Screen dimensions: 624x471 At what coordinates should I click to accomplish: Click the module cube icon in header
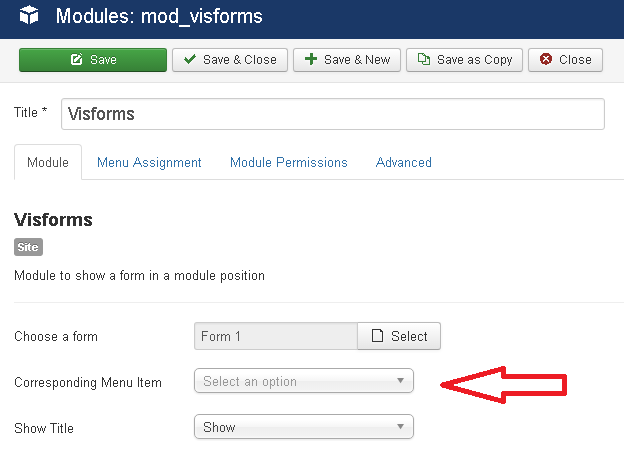click(x=29, y=16)
